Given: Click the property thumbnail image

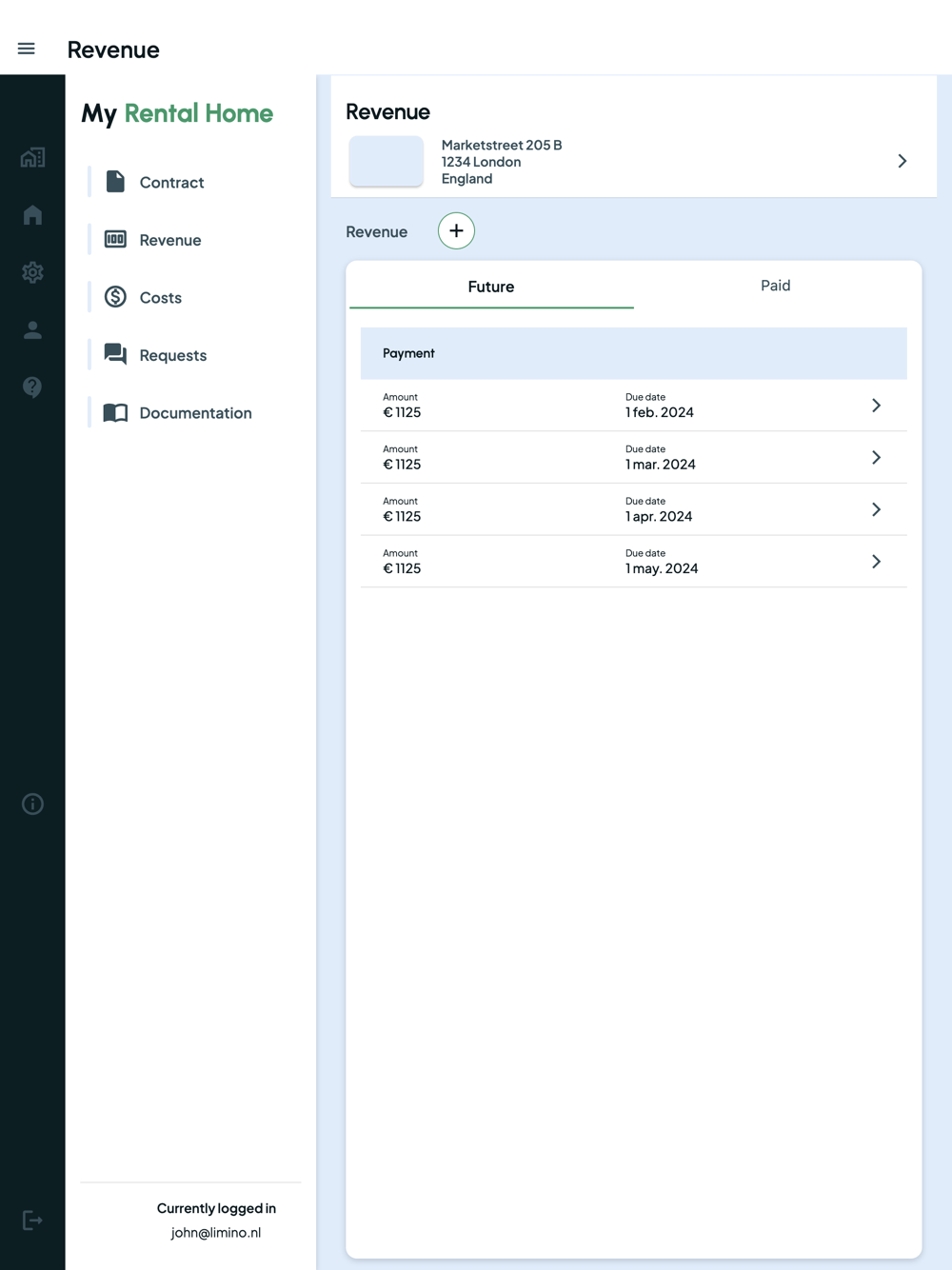Looking at the screenshot, I should click(387, 161).
